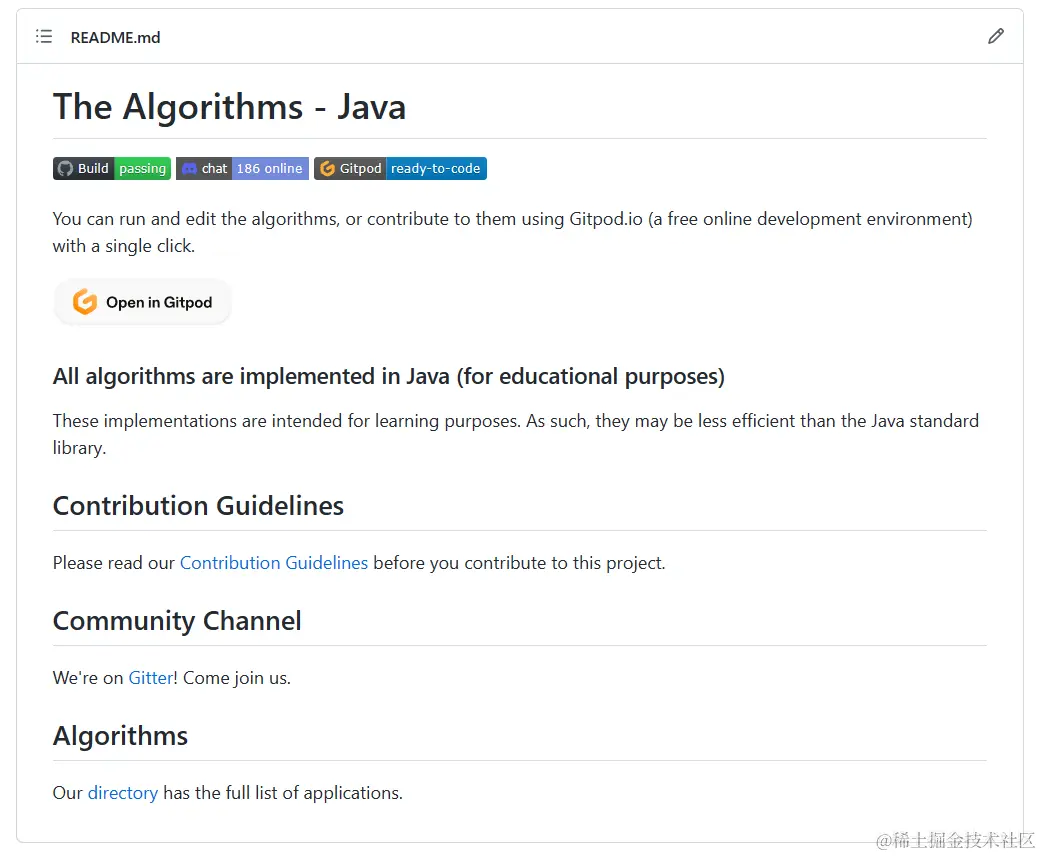The height and width of the screenshot is (857, 1042).
Task: Open the README table of contents icon
Action: click(44, 37)
